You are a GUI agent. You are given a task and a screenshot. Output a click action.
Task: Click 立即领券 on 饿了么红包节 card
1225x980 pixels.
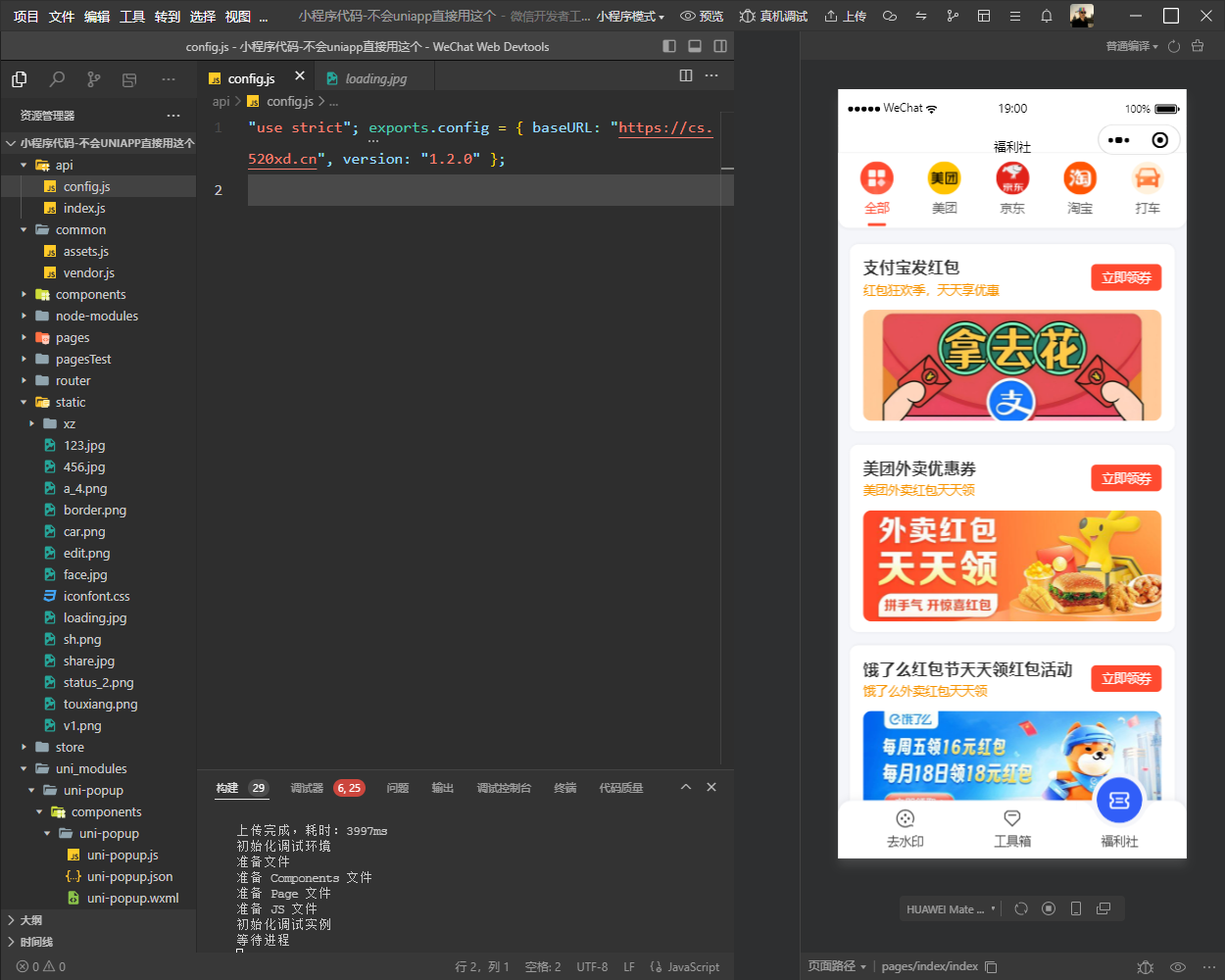point(1126,678)
